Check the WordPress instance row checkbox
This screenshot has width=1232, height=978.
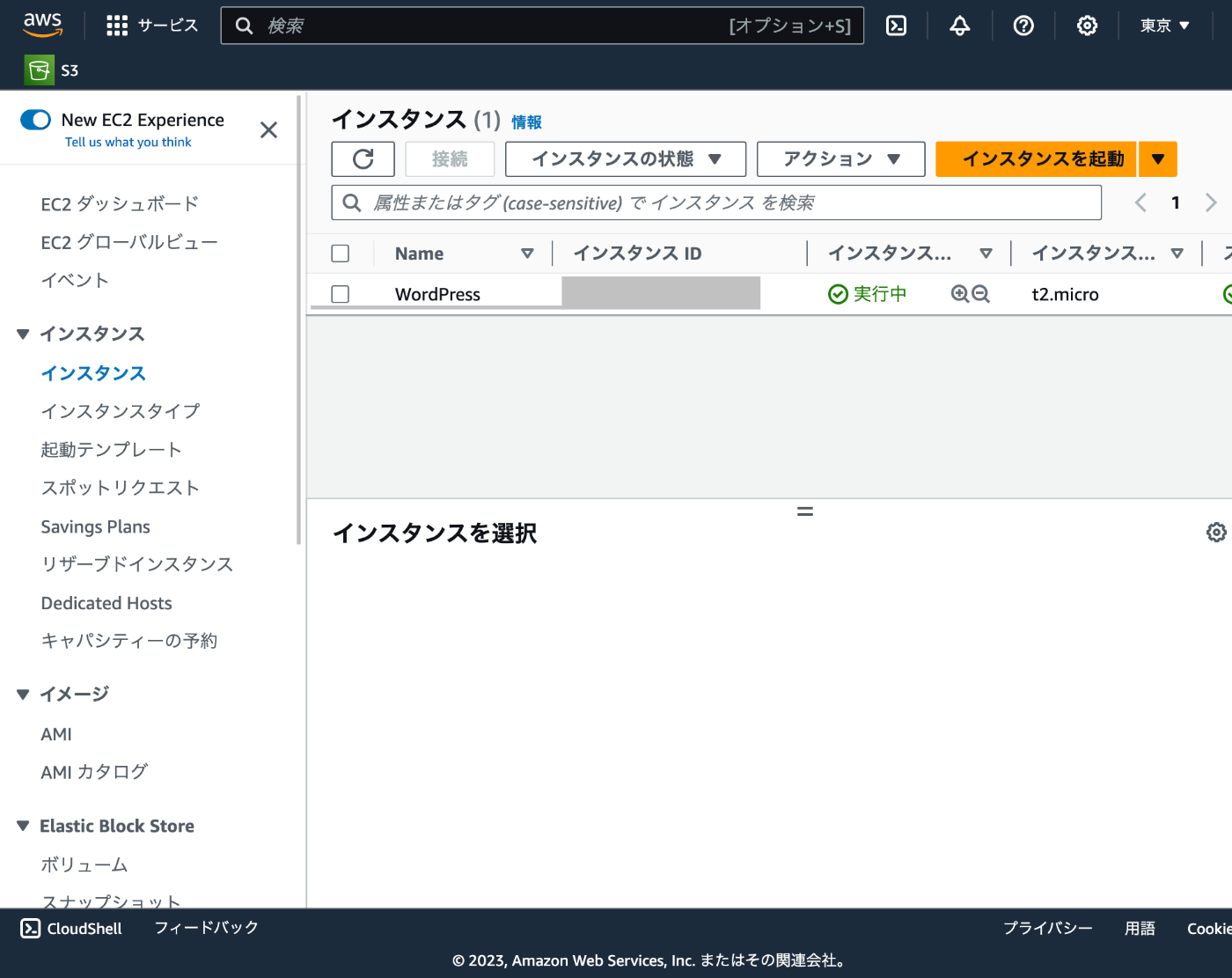(341, 294)
